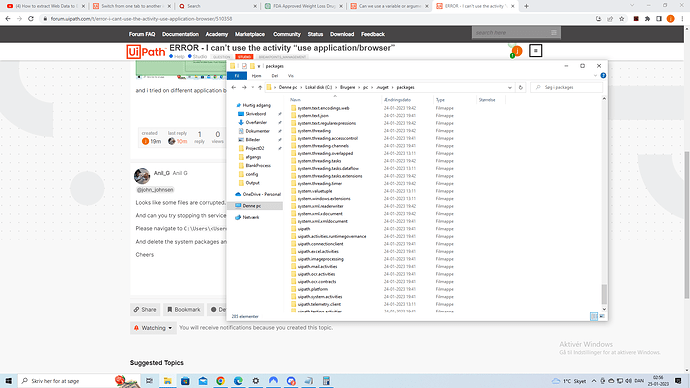Open File Explorer from the taskbar
The height and width of the screenshot is (388, 690).
pos(167,381)
